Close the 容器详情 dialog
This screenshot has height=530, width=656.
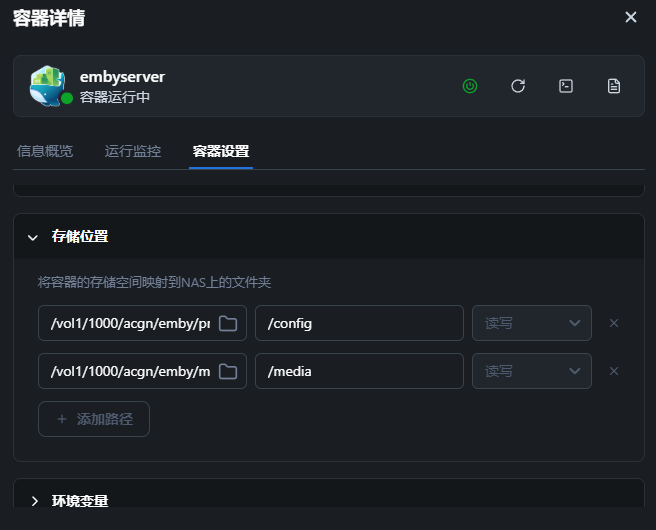[630, 17]
